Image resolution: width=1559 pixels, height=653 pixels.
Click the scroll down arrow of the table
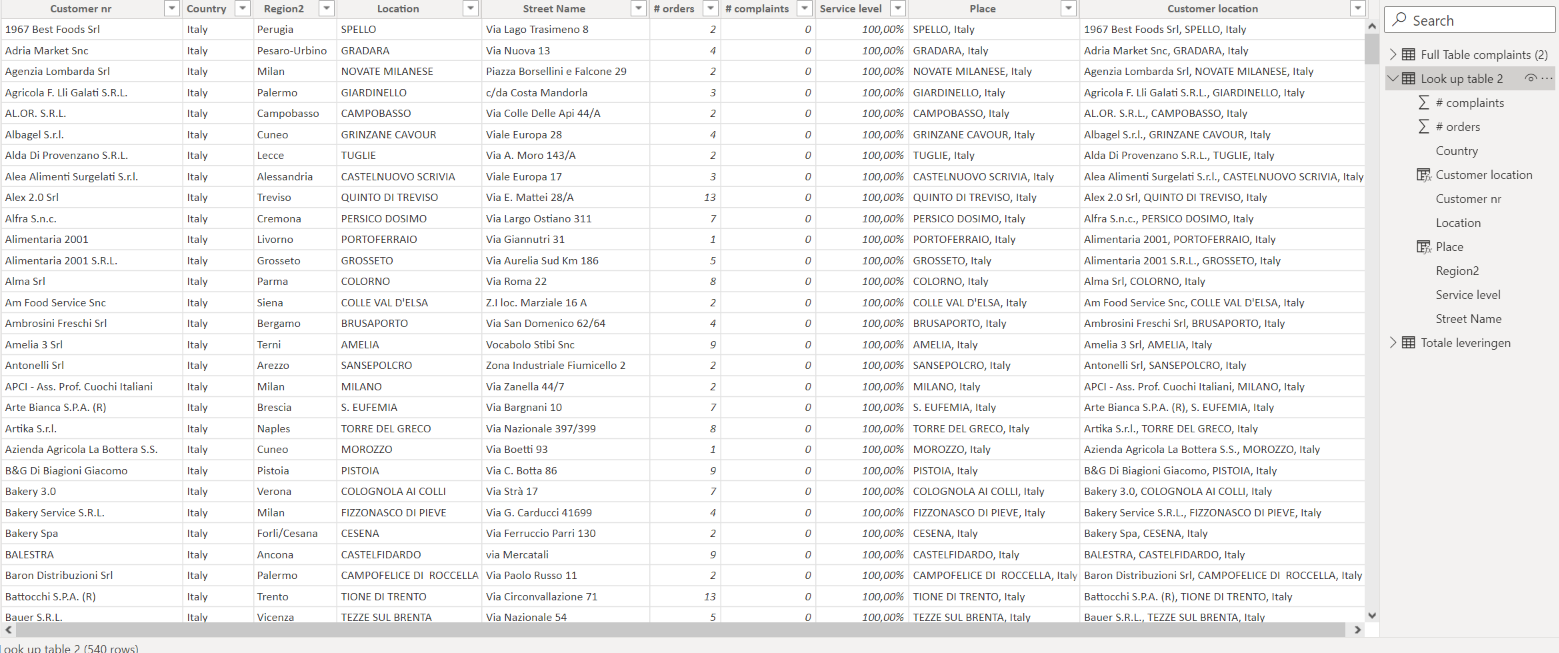[1372, 616]
